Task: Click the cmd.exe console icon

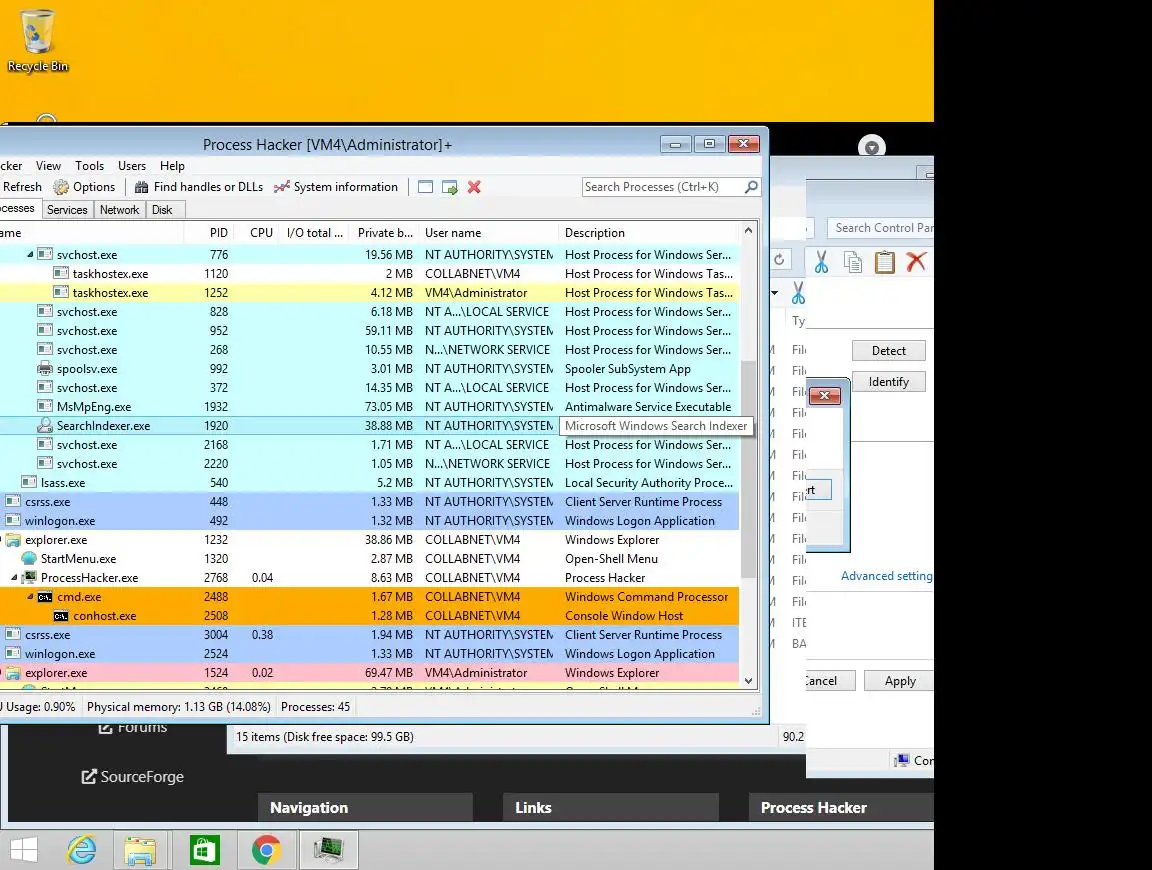Action: tap(45, 597)
